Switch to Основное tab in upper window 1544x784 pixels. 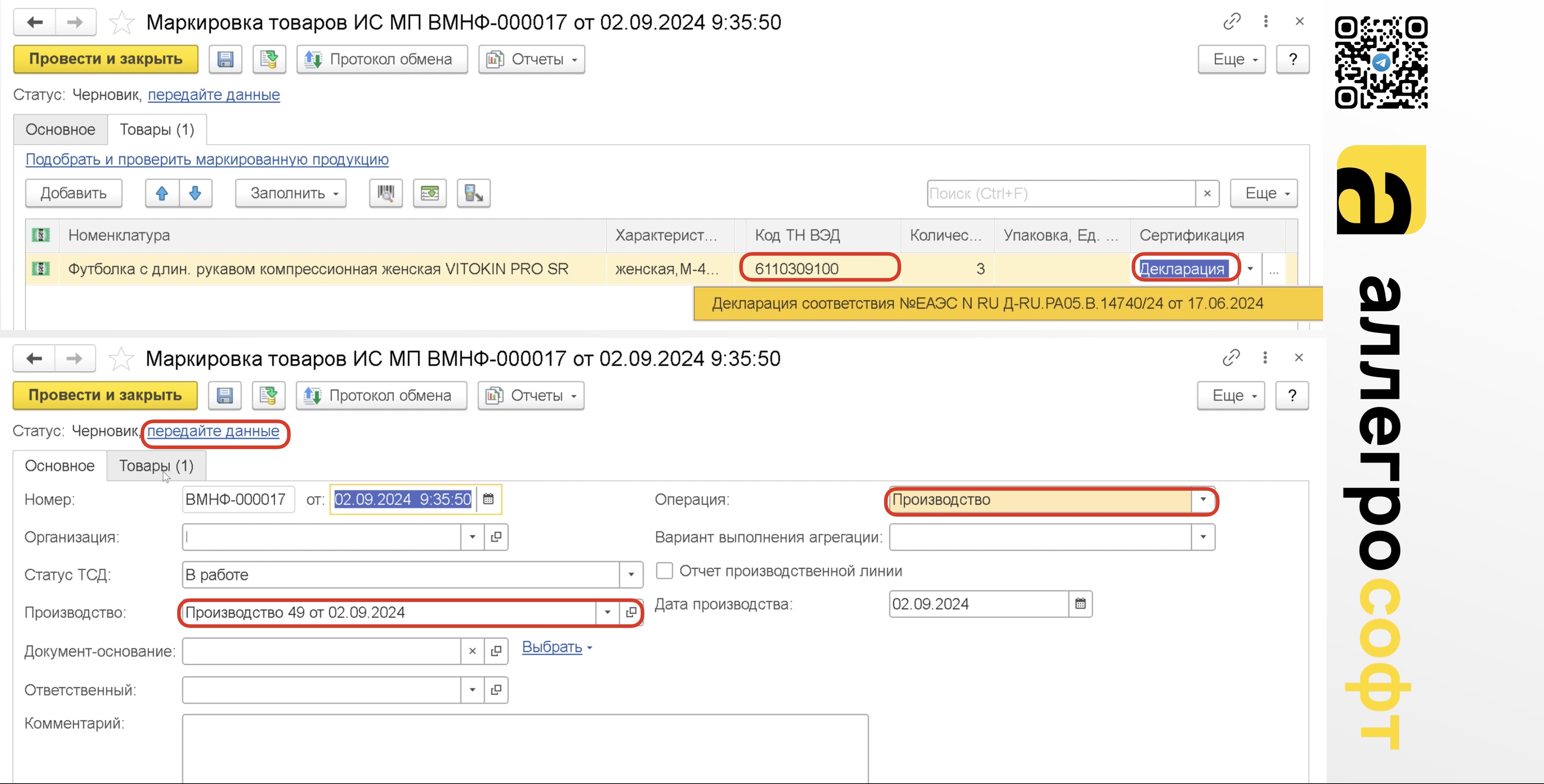[x=60, y=129]
